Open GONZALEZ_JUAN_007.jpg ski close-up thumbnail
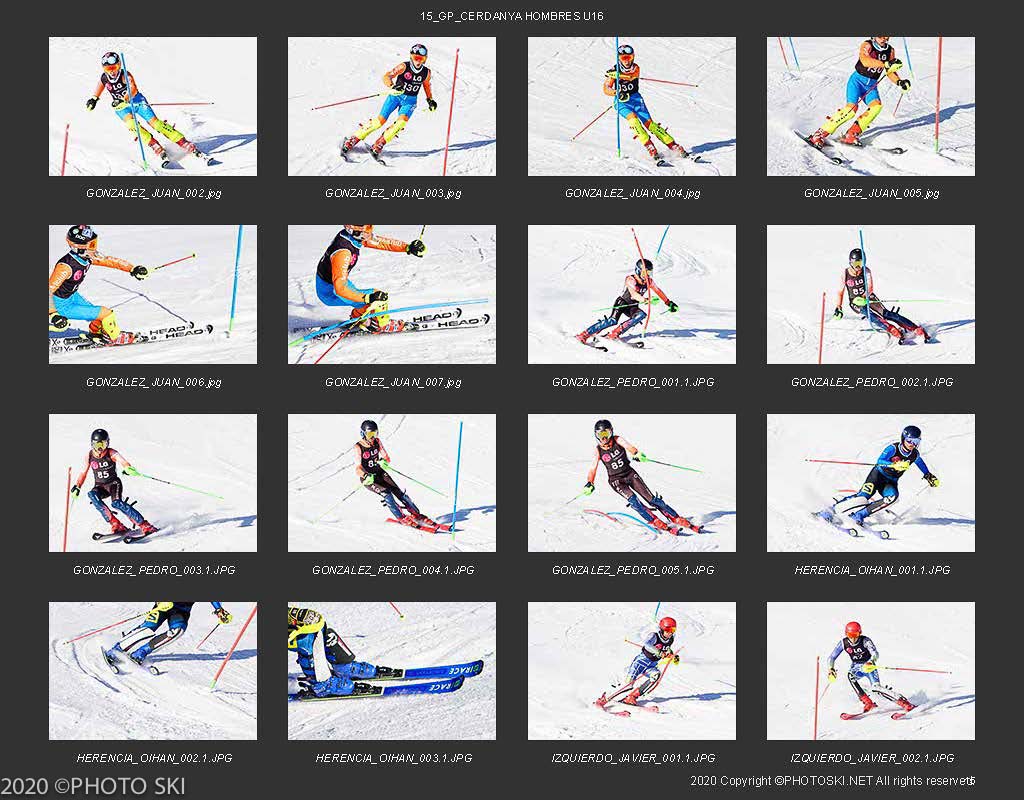This screenshot has width=1024, height=800. (x=392, y=295)
